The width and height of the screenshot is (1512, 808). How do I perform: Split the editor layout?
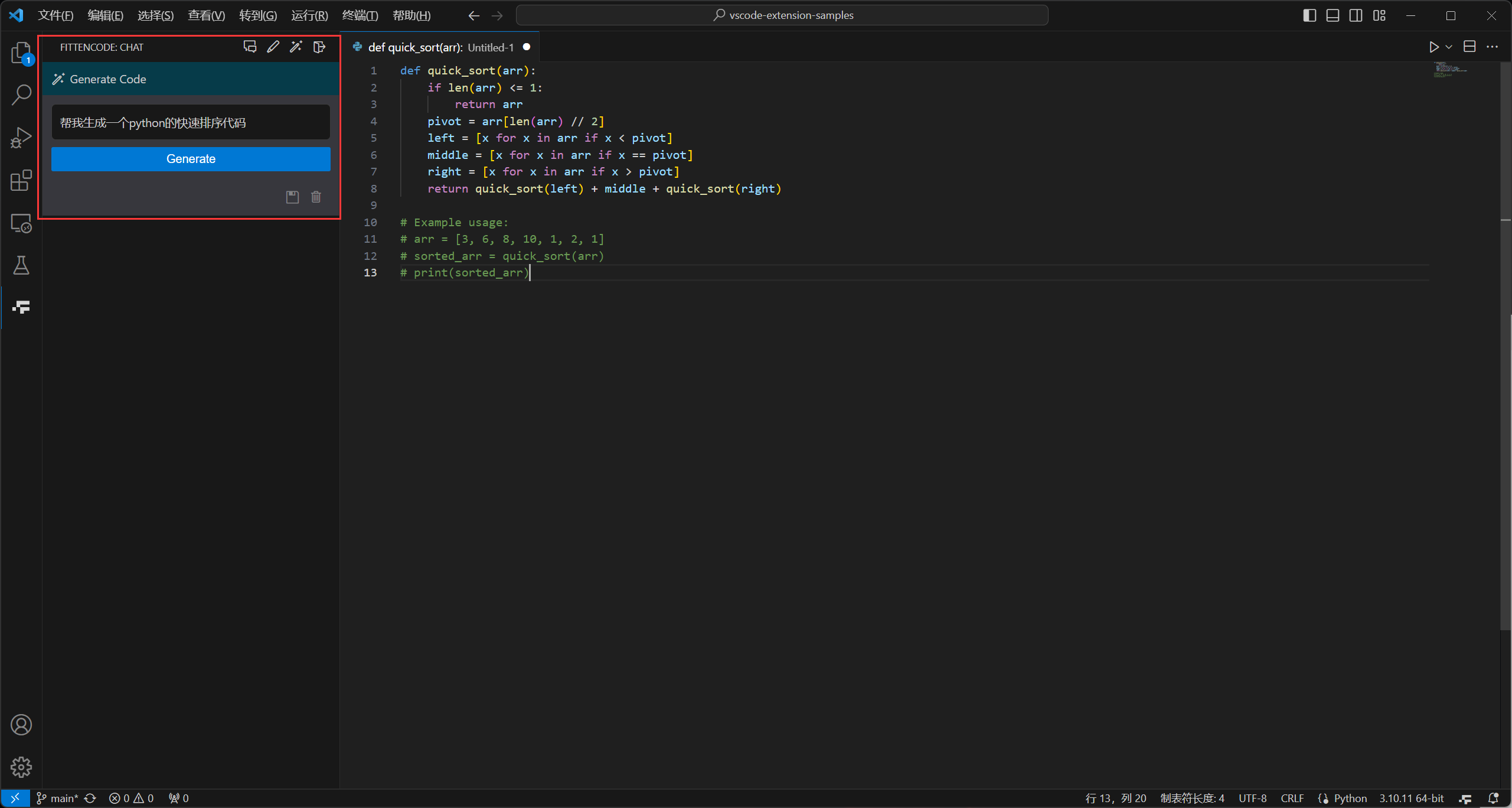point(1469,47)
